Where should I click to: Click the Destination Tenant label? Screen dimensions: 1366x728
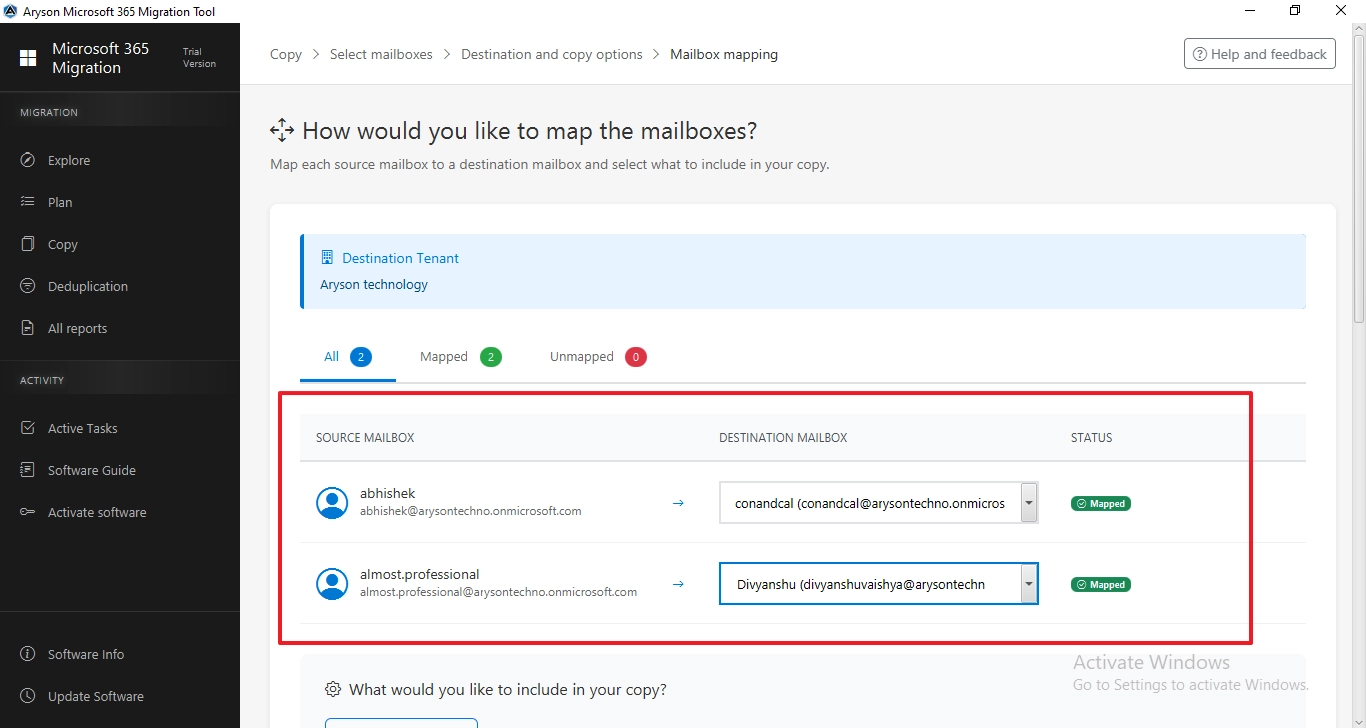[x=400, y=258]
